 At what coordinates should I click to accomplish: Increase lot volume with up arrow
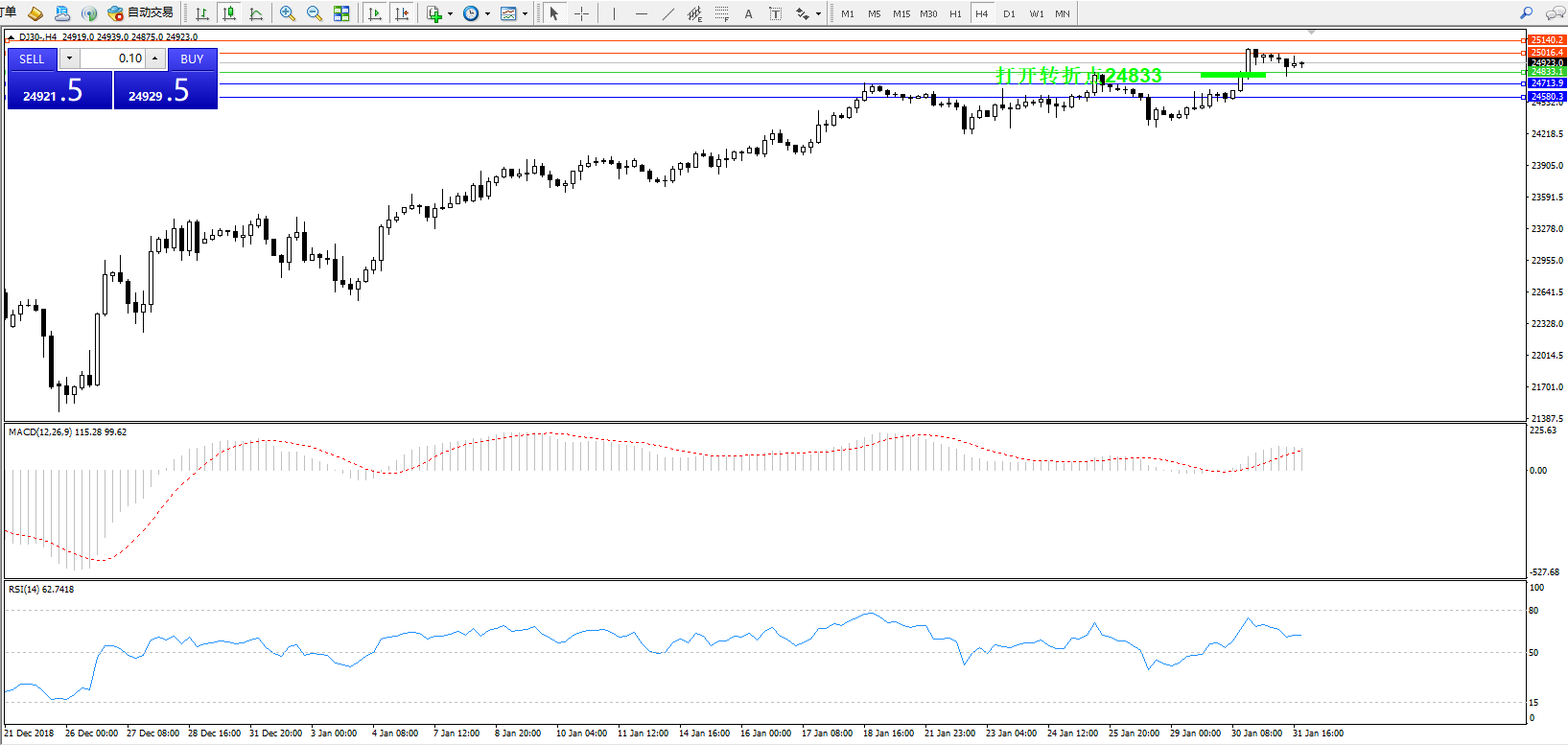155,58
